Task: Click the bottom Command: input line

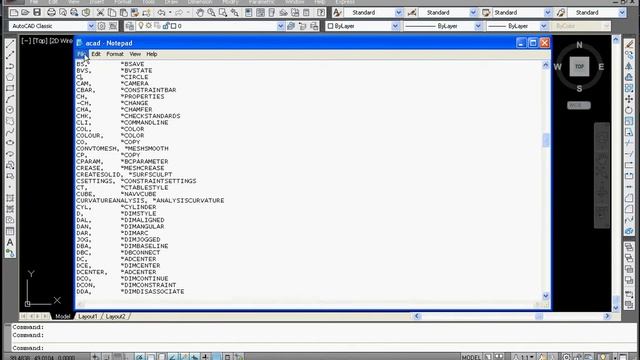Action: pyautogui.click(x=322, y=348)
